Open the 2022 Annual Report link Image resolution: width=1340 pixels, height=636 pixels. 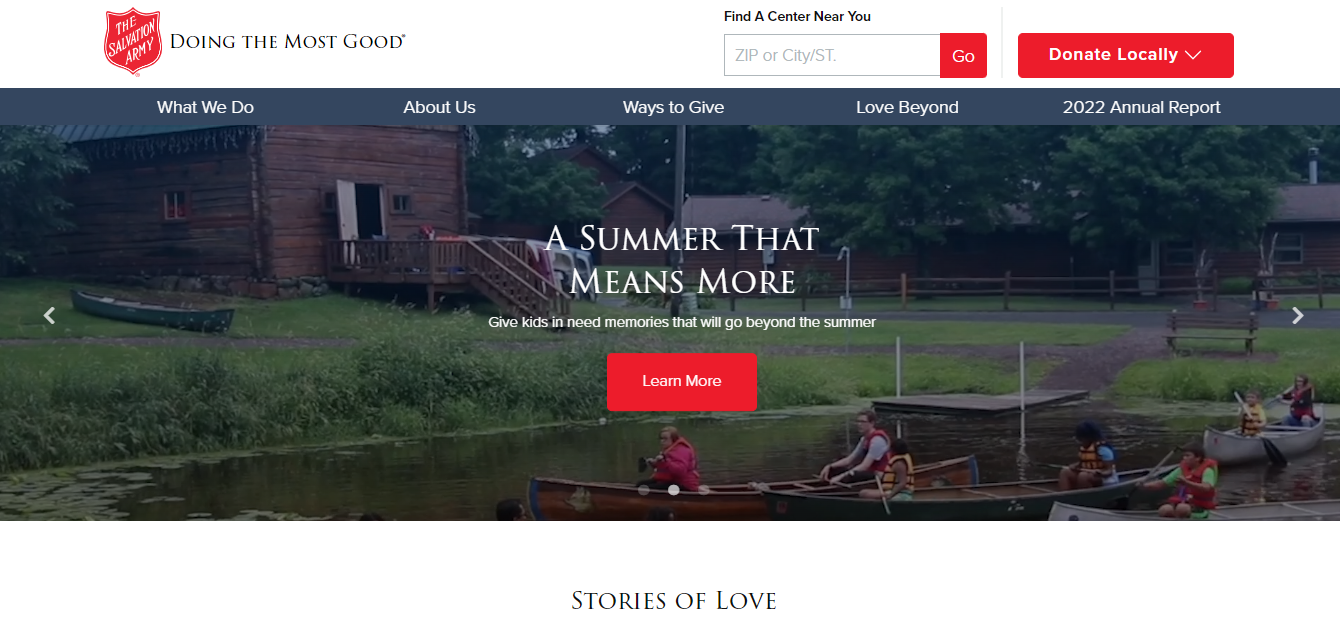[x=1141, y=107]
